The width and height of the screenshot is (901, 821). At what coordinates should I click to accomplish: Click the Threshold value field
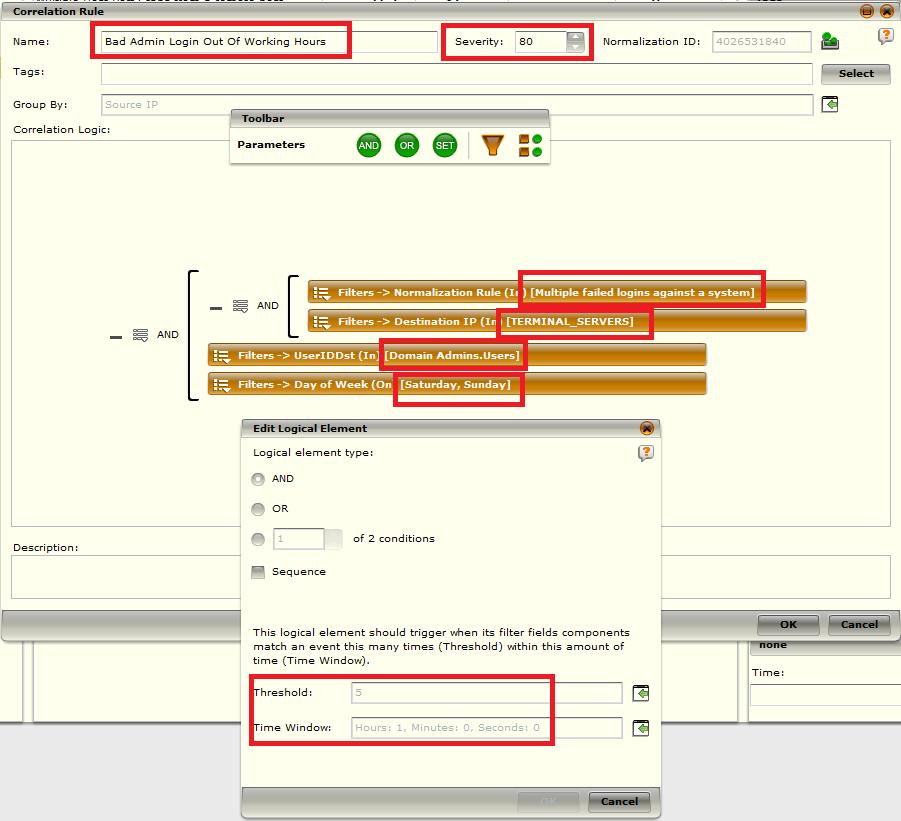pyautogui.click(x=487, y=693)
